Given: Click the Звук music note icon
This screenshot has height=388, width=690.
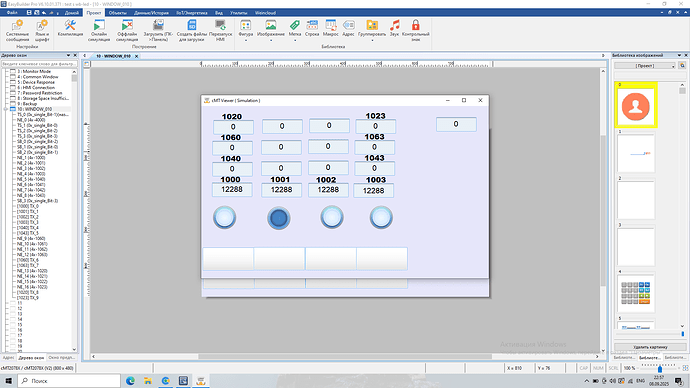Looking at the screenshot, I should click(394, 25).
